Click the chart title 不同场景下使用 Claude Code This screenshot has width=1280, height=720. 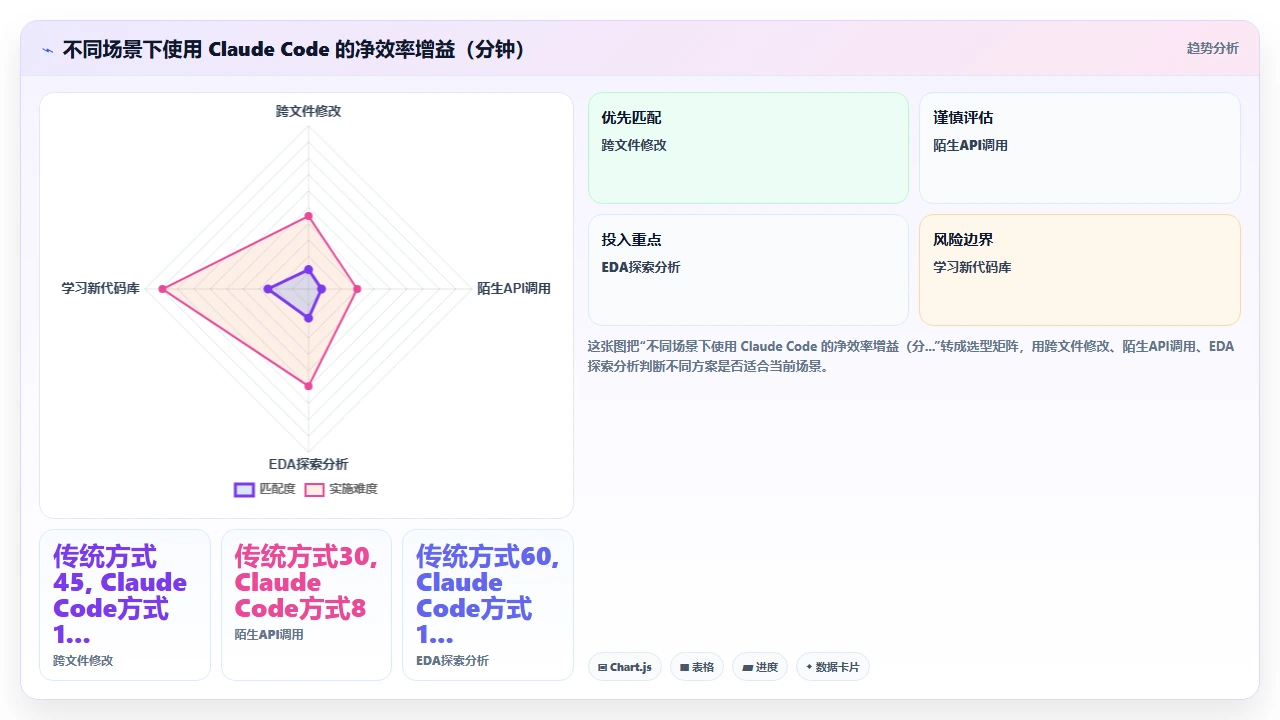(x=294, y=49)
